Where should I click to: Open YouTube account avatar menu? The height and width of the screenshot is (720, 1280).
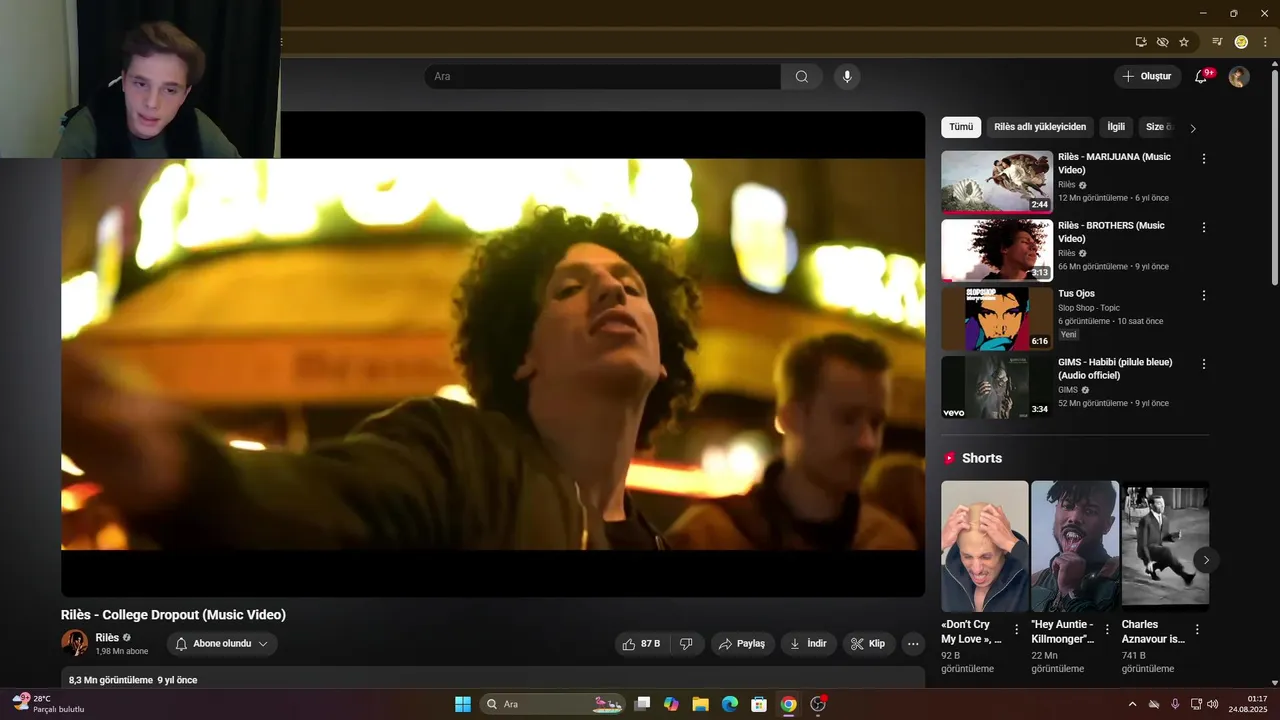[x=1239, y=77]
